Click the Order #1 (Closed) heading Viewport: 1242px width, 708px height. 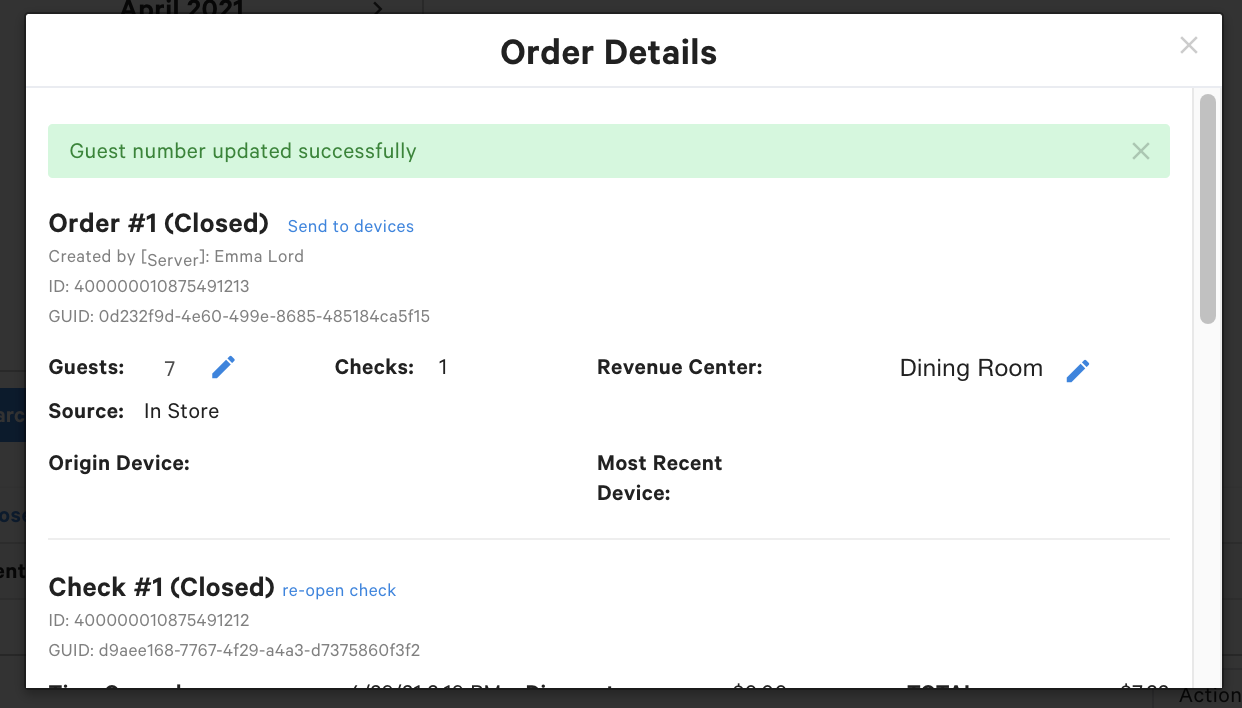coord(159,222)
